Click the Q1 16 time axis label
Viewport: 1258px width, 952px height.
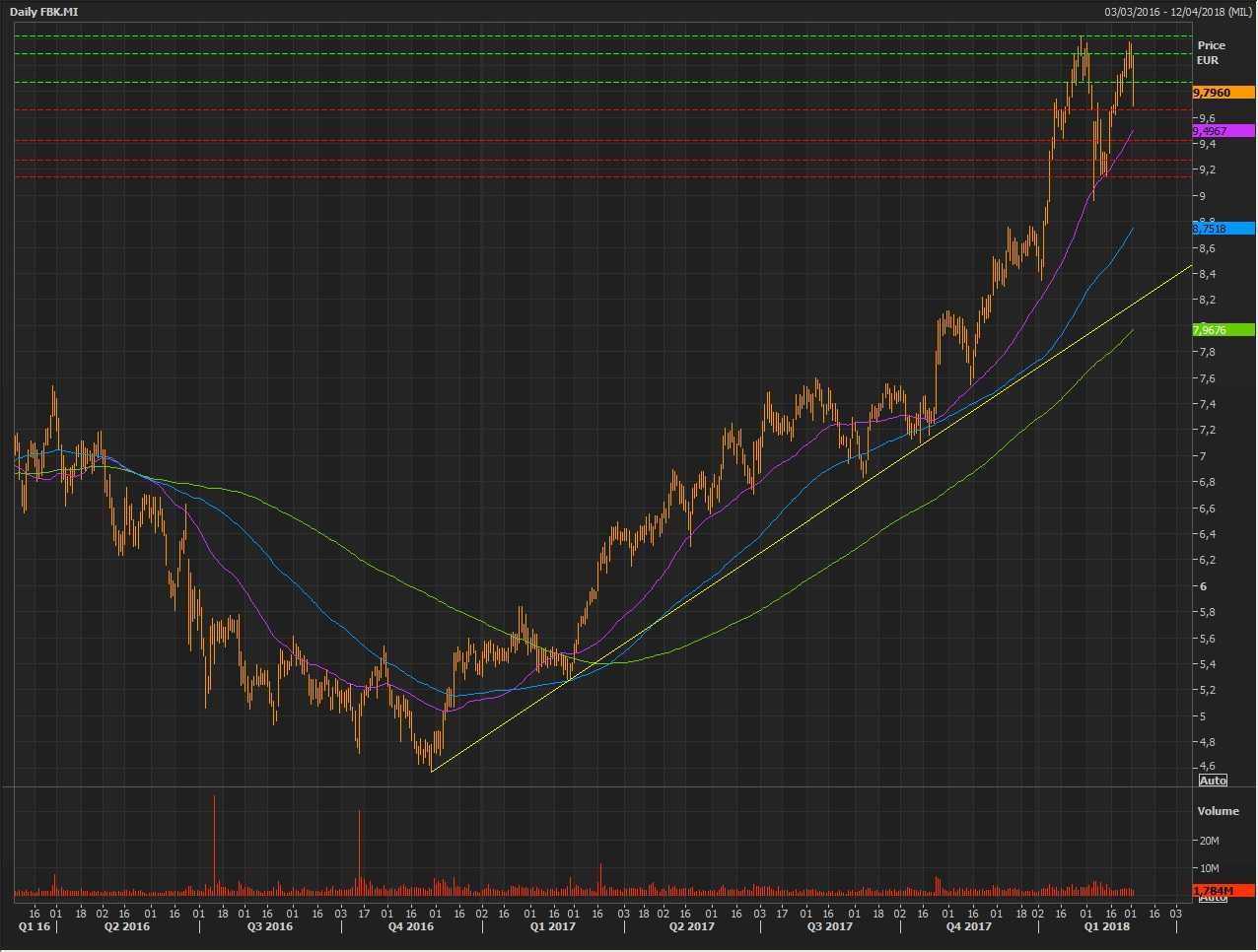(34, 926)
